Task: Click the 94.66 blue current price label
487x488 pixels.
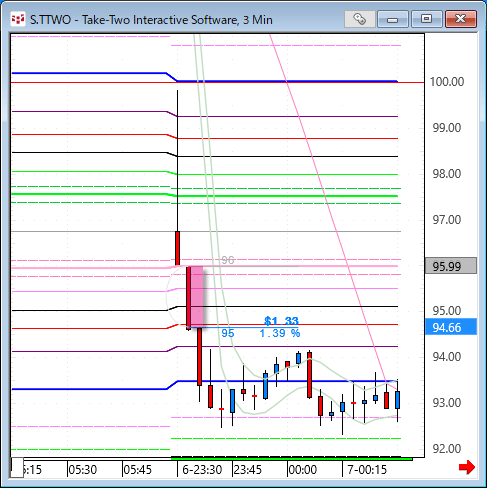Action: 451,327
